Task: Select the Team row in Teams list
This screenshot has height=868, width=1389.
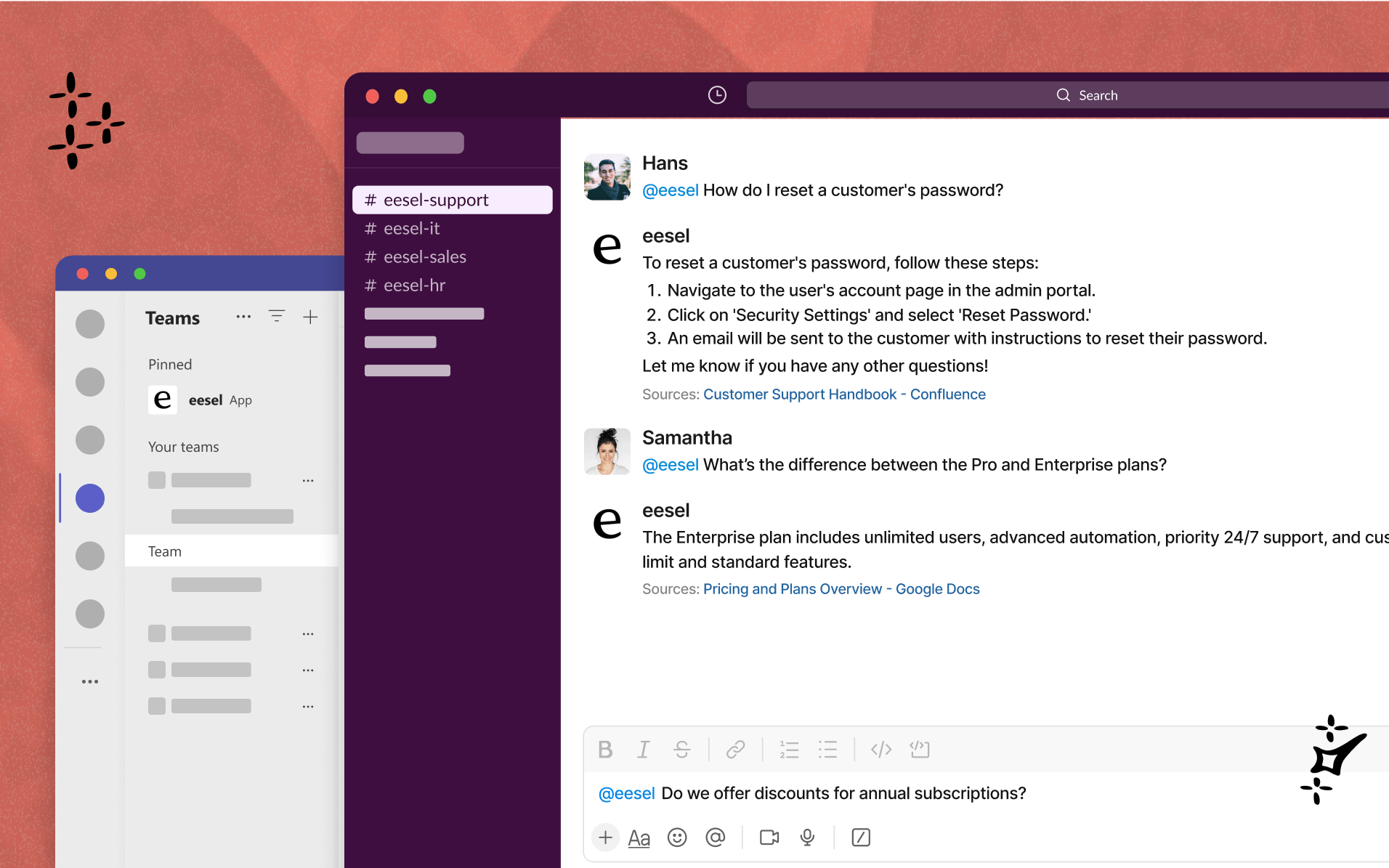Action: [x=232, y=551]
